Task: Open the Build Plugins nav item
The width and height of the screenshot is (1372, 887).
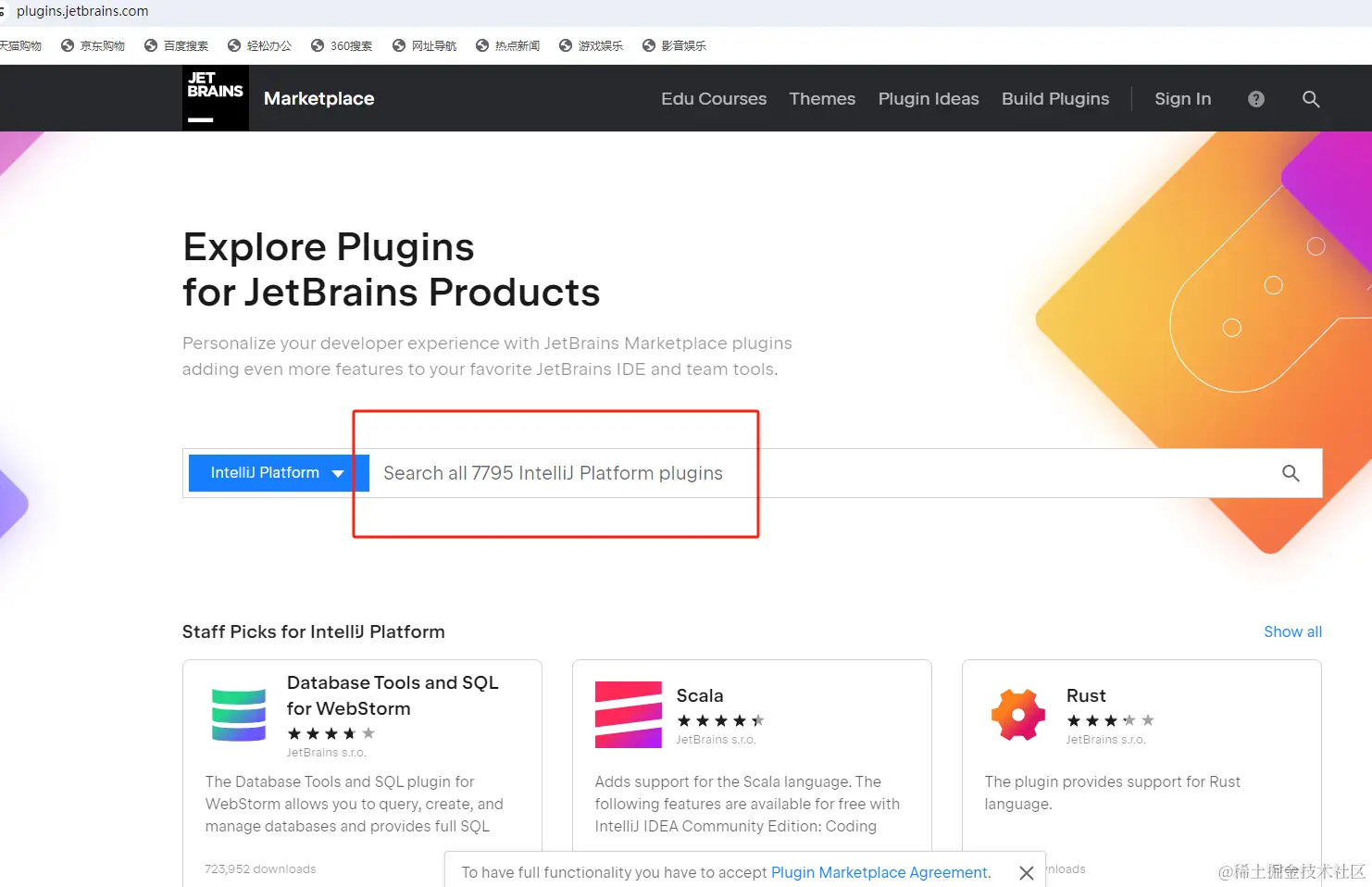Action: coord(1054,99)
